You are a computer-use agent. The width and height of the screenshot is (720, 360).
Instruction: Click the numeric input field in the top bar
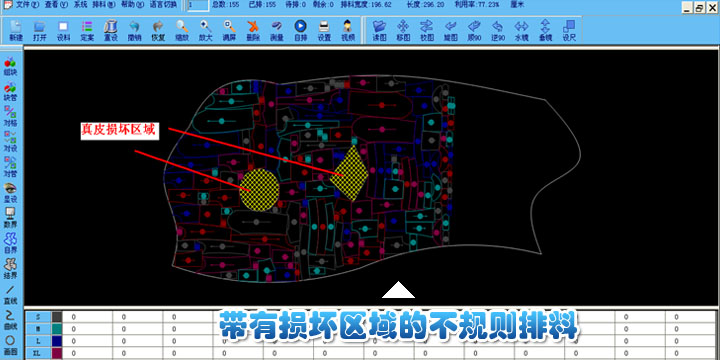tap(198, 5)
